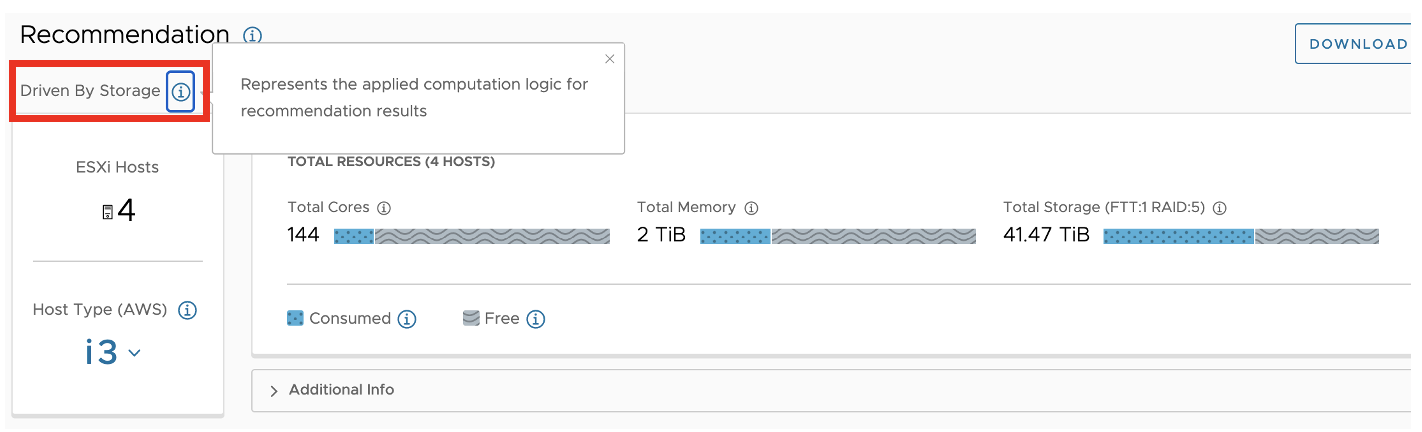Close the computation logic tooltip
The image size is (1422, 432).
click(610, 59)
